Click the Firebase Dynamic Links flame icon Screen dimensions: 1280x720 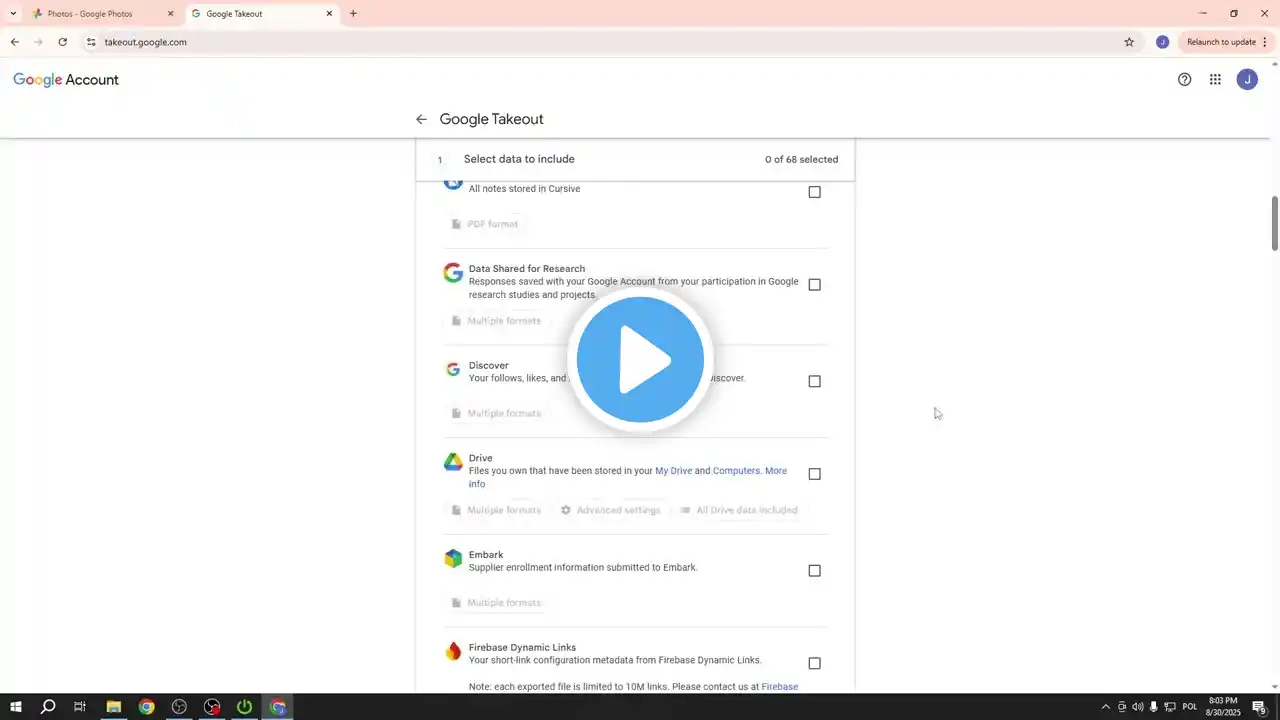pyautogui.click(x=453, y=652)
